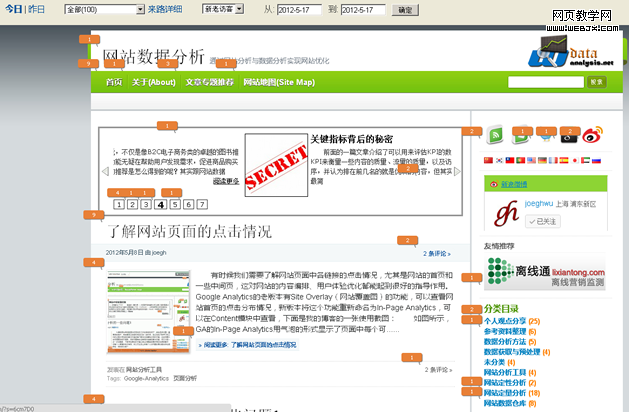Click the right arrow of the slider
The width and height of the screenshot is (629, 412).
pyautogui.click(x=456, y=171)
